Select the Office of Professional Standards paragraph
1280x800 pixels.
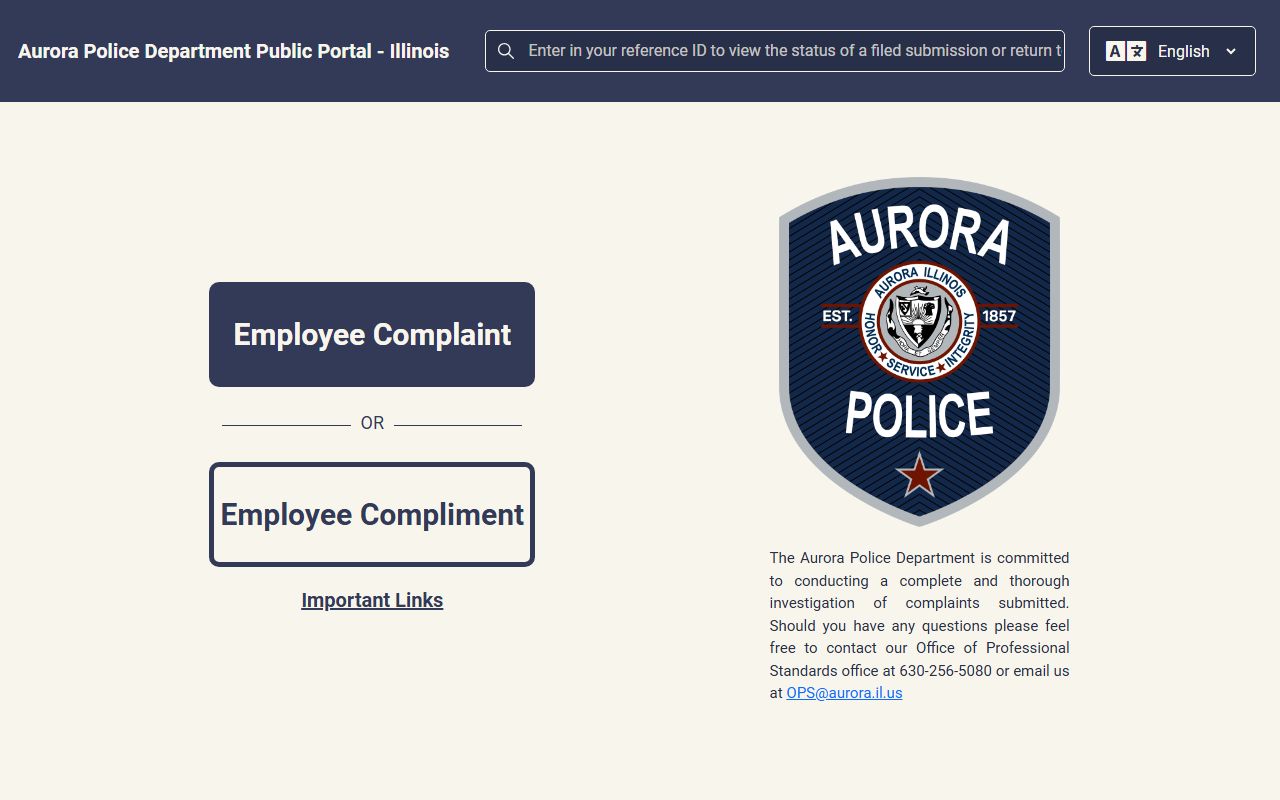pos(919,625)
